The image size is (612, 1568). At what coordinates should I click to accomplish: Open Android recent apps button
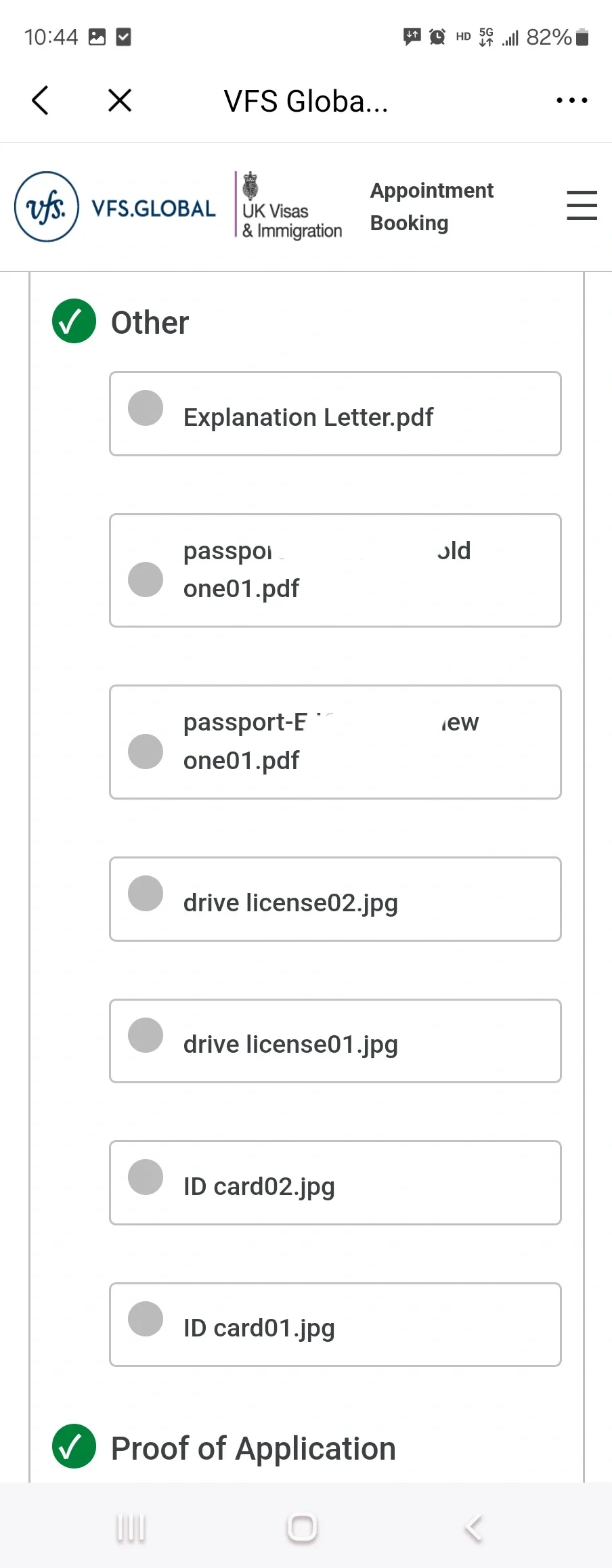[131, 1528]
